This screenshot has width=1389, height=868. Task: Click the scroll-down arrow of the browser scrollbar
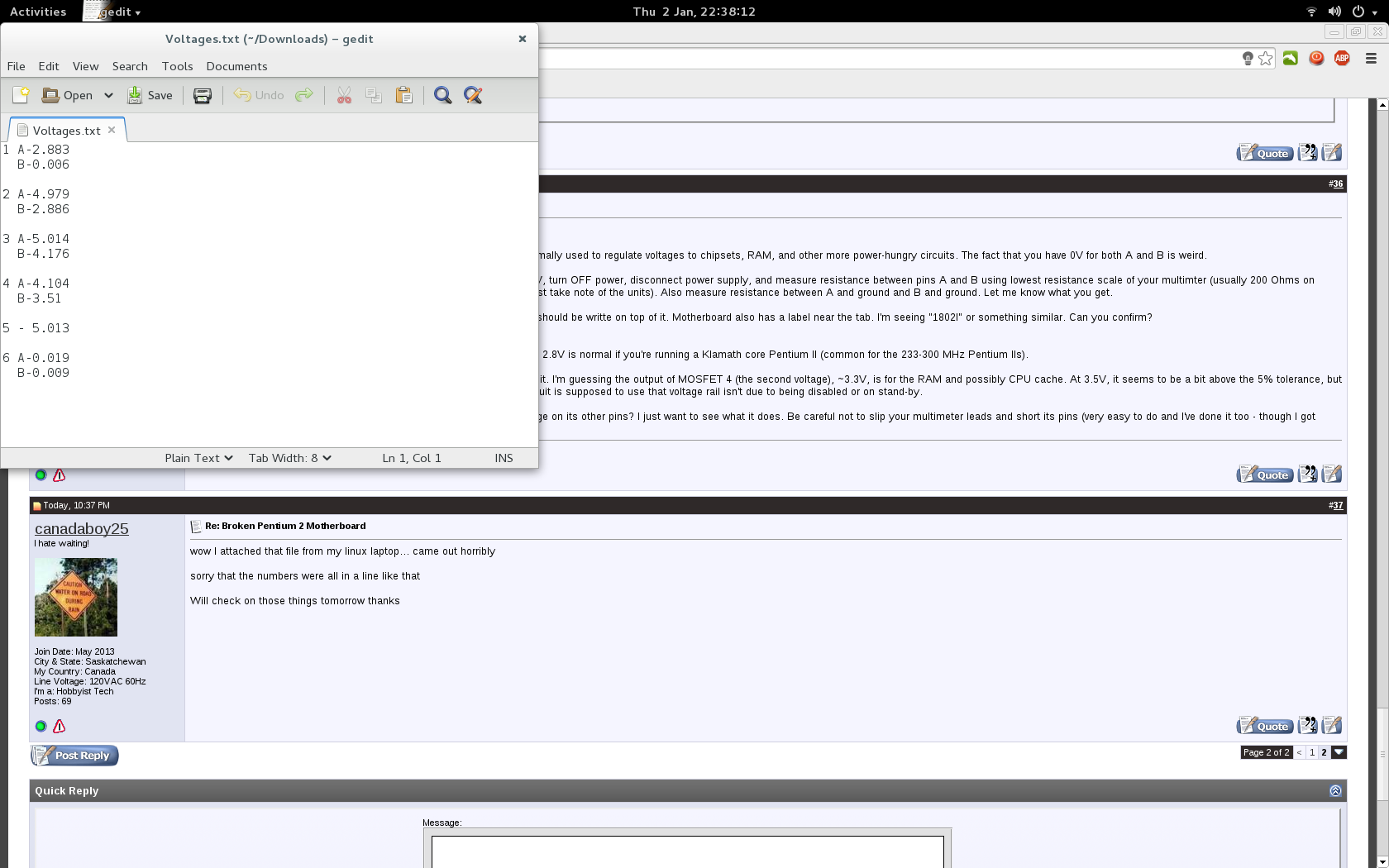(1382, 862)
